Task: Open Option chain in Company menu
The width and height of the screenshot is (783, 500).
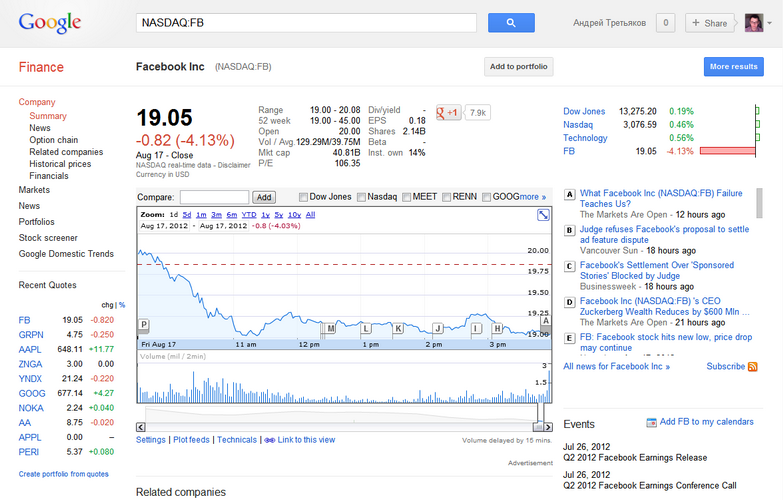Action: point(53,140)
